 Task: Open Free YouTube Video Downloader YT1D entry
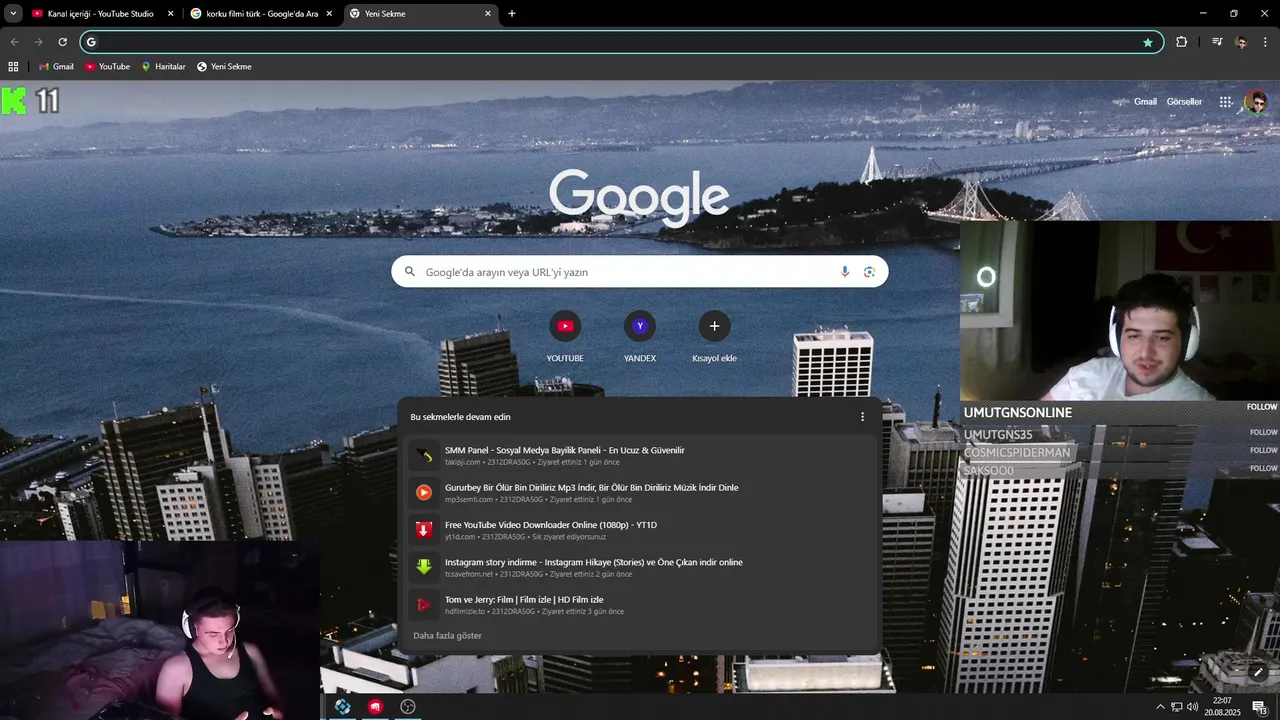point(640,530)
